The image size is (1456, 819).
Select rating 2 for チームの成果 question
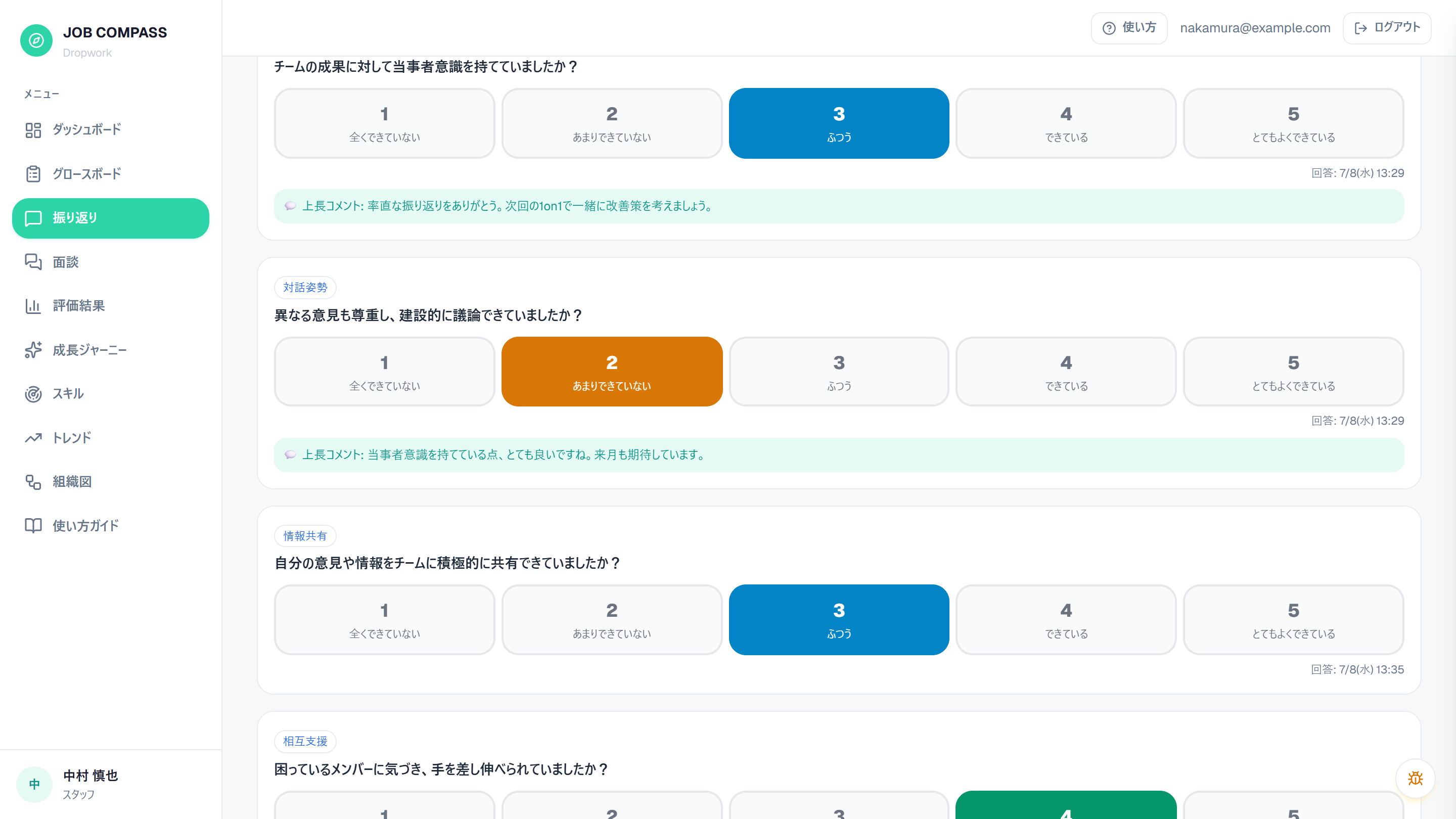click(x=612, y=123)
